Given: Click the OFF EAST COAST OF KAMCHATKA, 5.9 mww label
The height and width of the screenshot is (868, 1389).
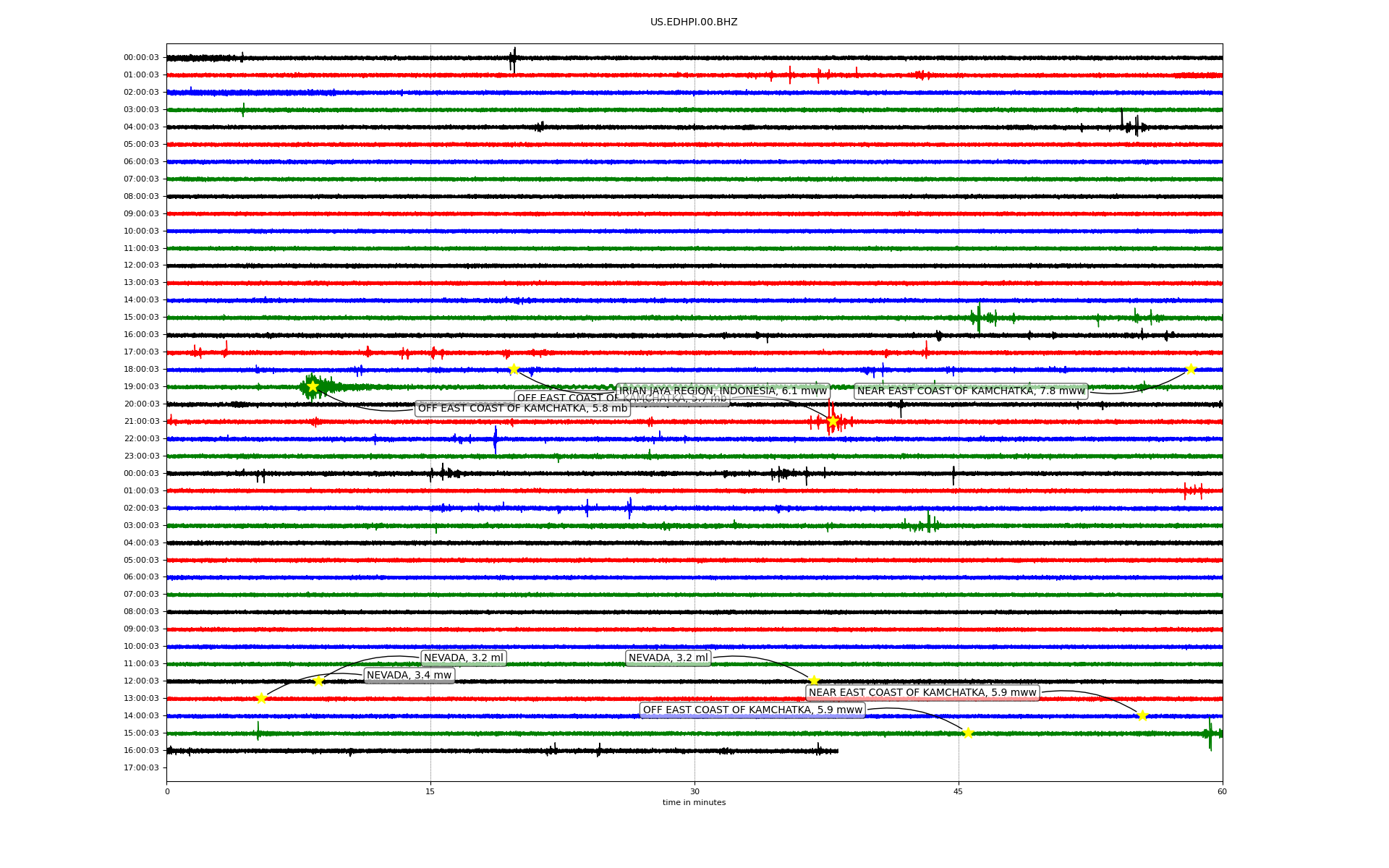Looking at the screenshot, I should click(x=752, y=710).
